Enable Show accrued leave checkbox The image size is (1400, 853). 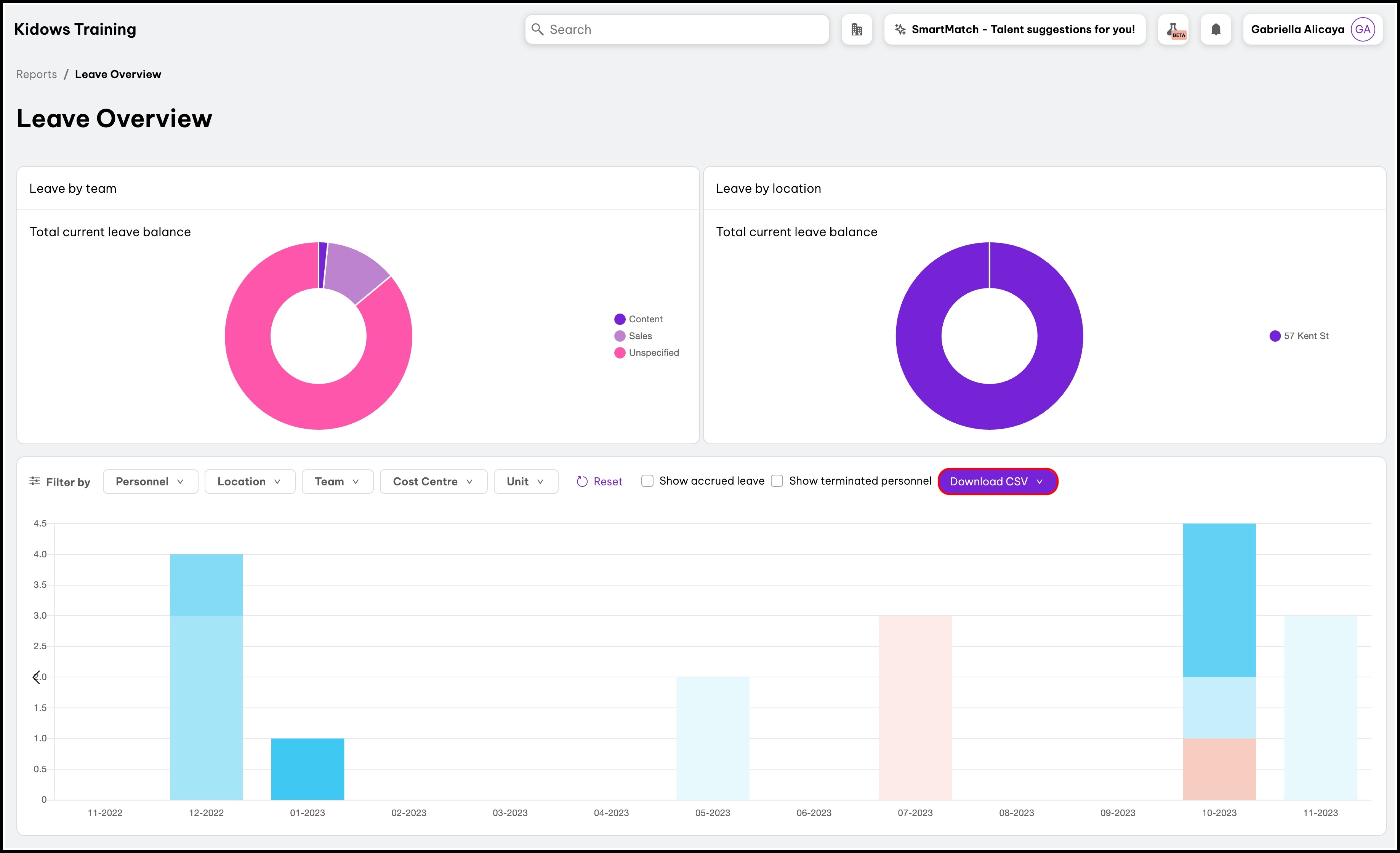point(647,481)
